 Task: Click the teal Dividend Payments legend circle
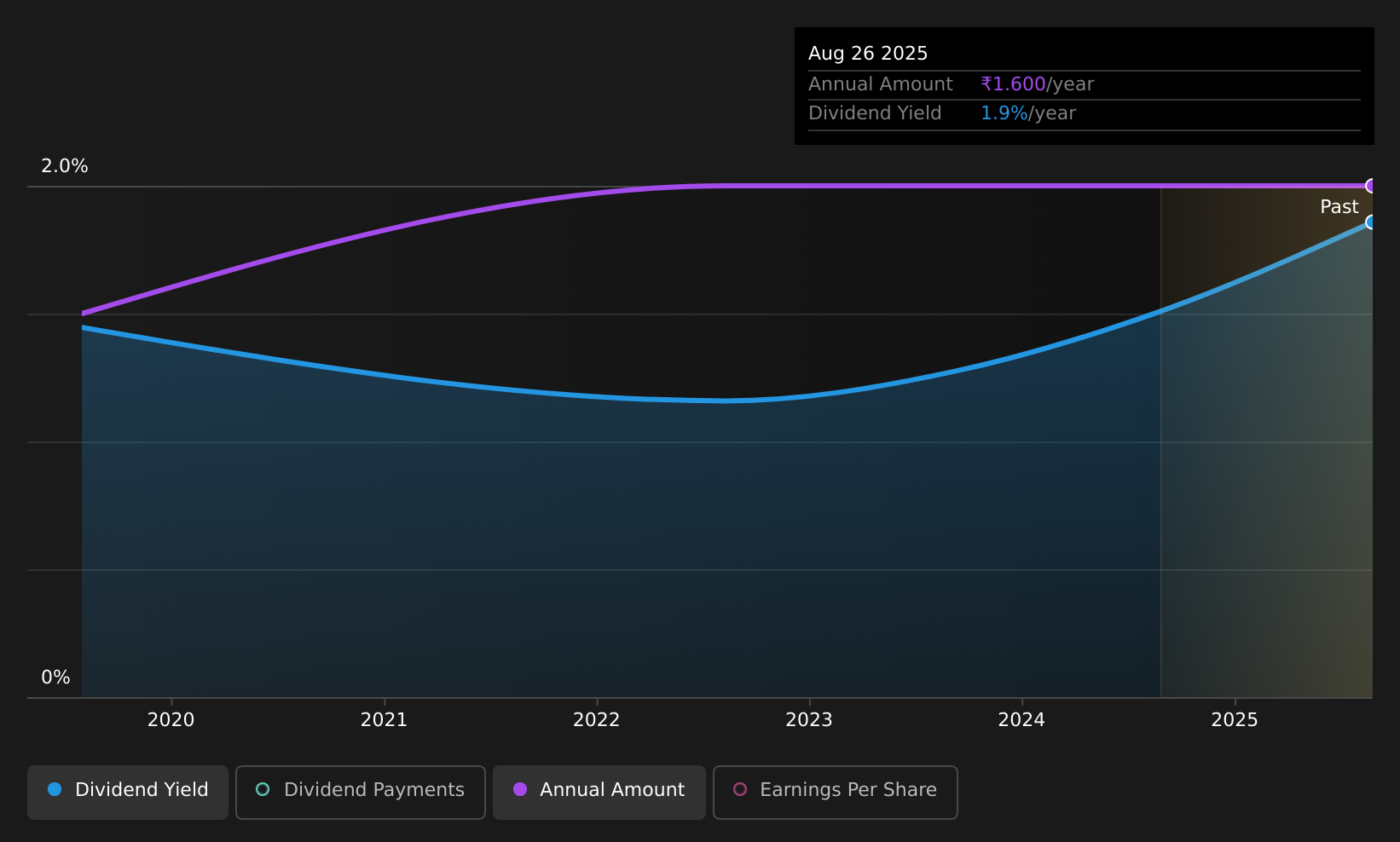click(x=263, y=789)
